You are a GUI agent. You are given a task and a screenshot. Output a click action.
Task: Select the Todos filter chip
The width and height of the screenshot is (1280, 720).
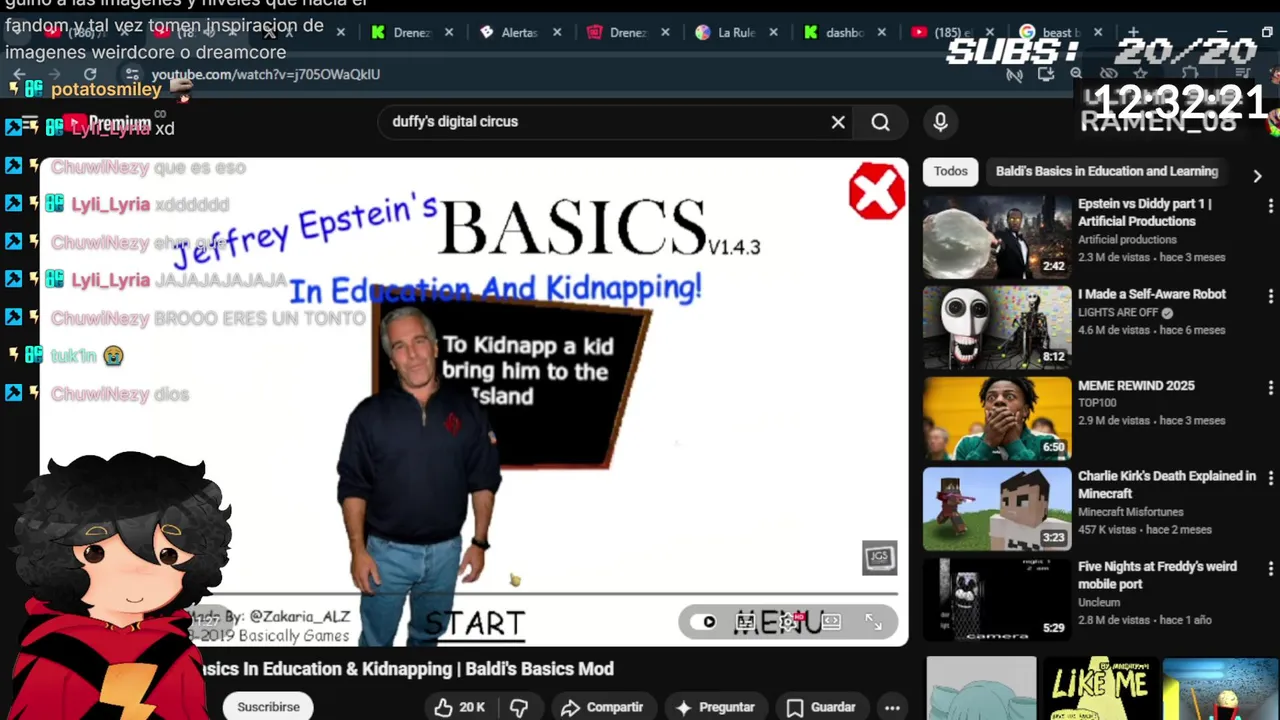[950, 171]
